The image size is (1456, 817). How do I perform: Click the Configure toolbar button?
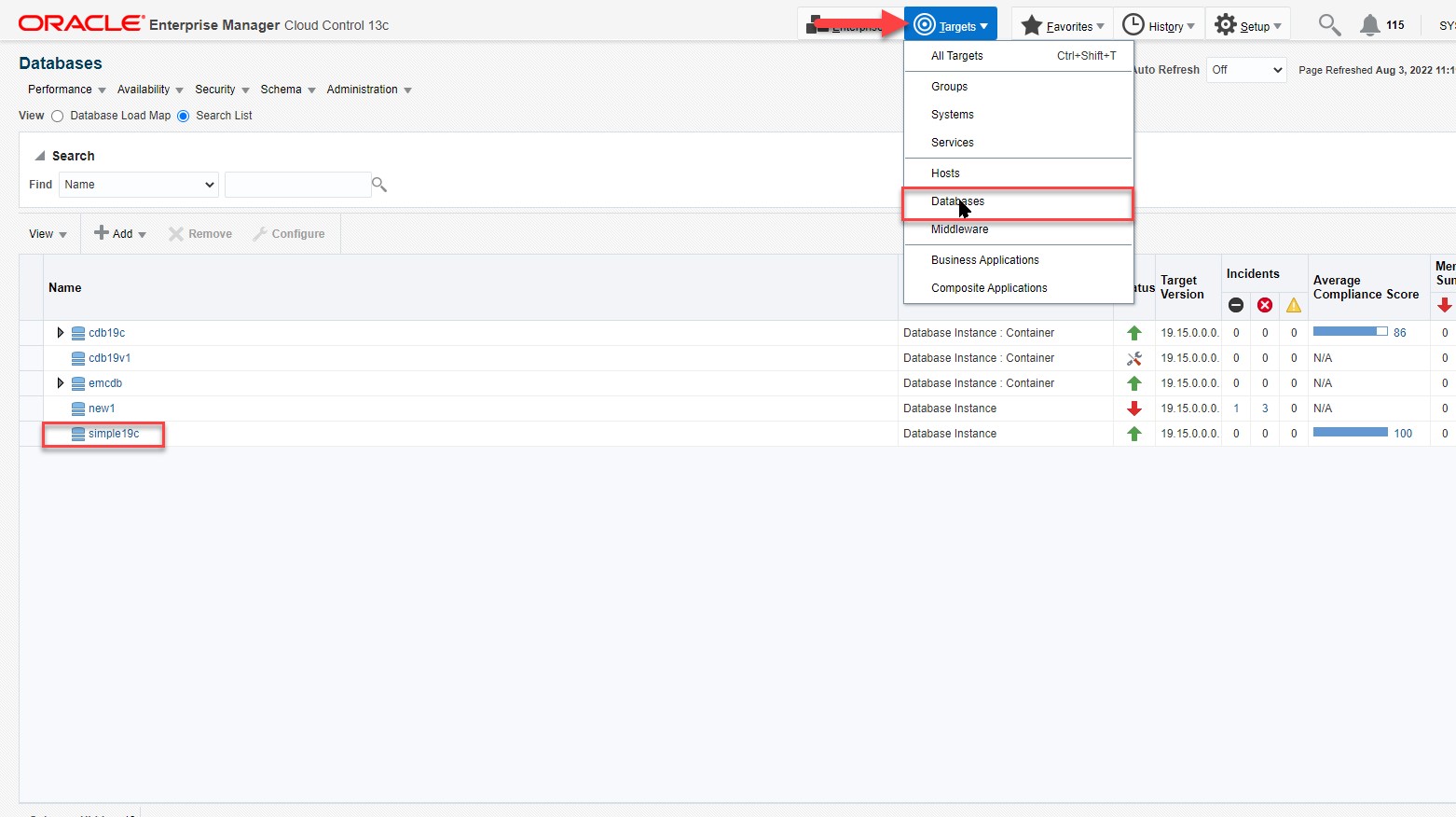pyautogui.click(x=289, y=234)
